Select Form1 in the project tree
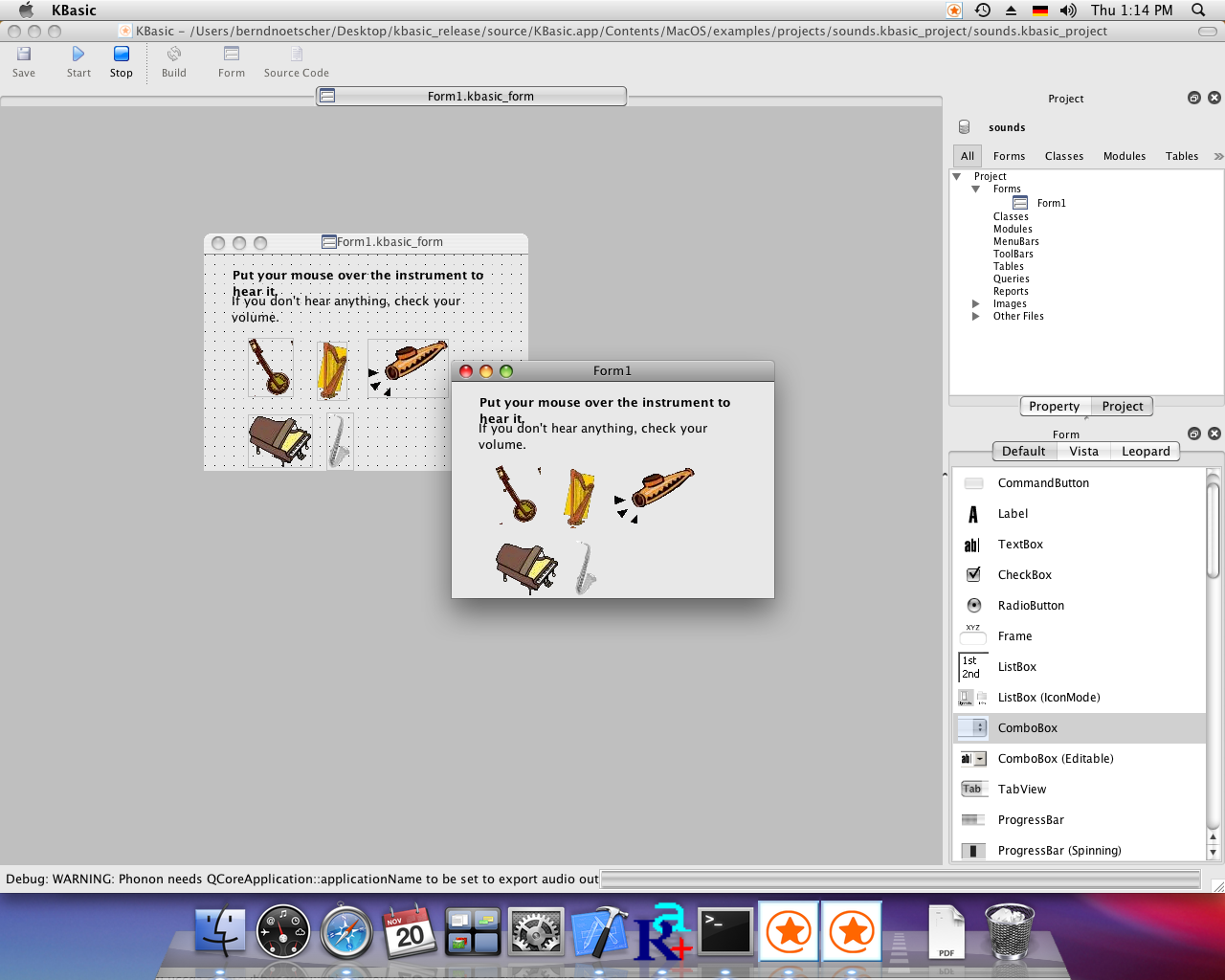Image resolution: width=1225 pixels, height=980 pixels. (1053, 202)
